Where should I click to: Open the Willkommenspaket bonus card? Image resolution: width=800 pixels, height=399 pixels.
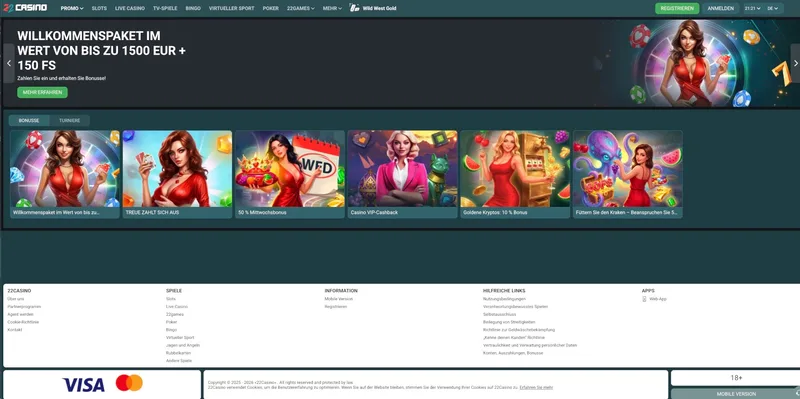click(x=65, y=174)
